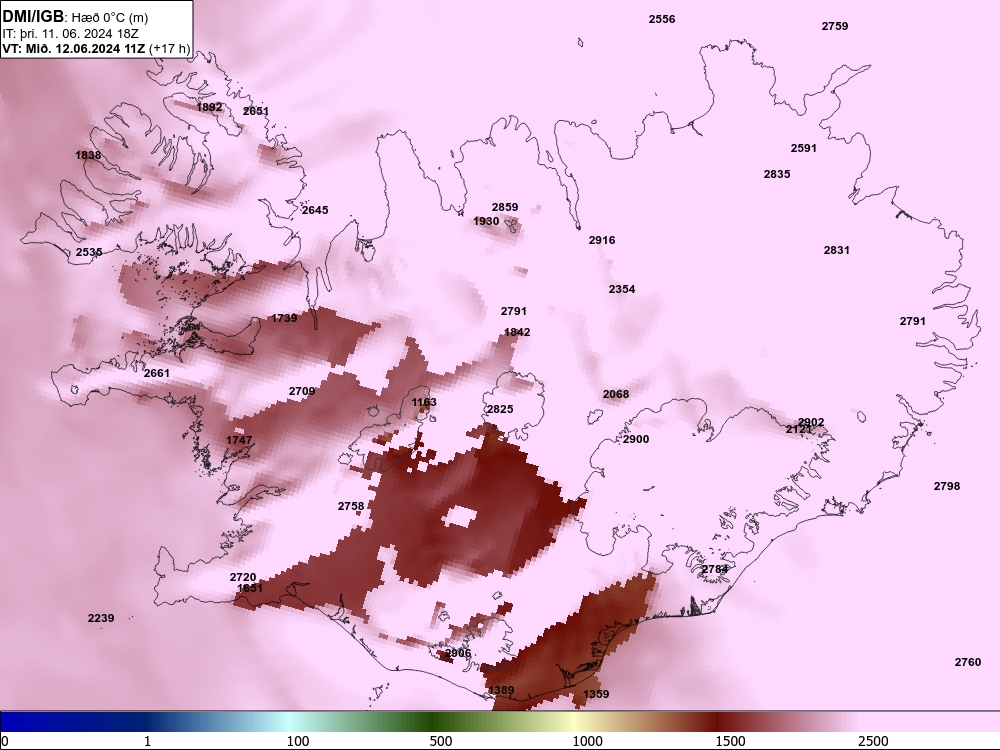Click the 1359 height label

tap(596, 694)
